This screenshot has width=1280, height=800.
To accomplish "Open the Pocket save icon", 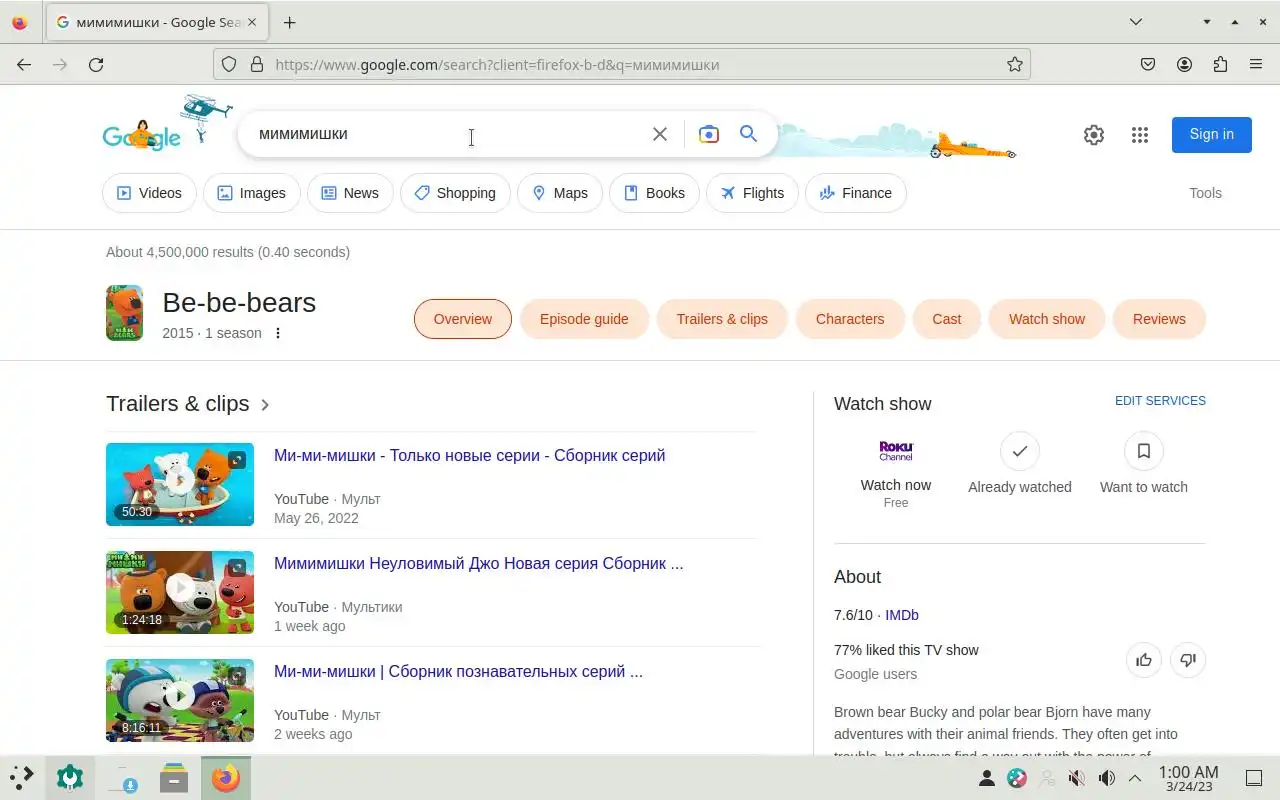I will [x=1148, y=64].
